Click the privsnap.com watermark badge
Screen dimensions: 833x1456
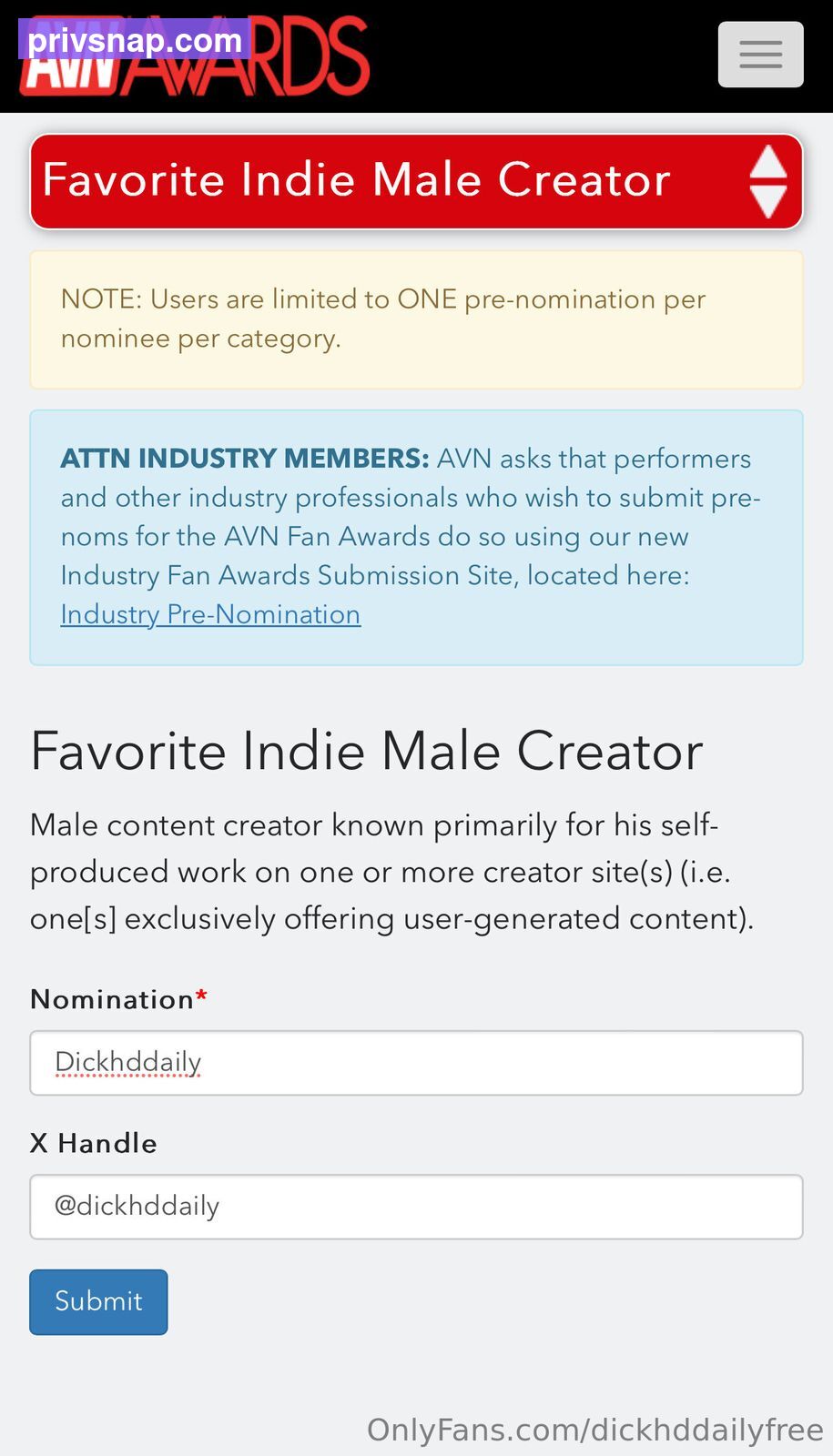point(134,40)
